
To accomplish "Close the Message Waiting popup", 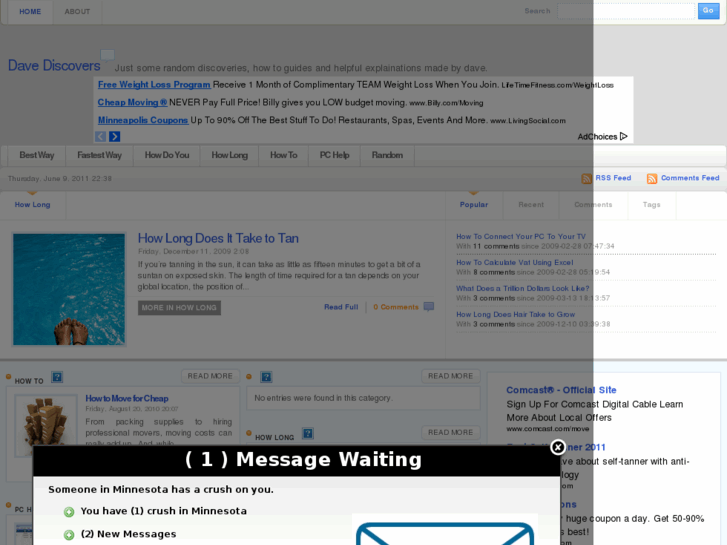I will point(558,447).
